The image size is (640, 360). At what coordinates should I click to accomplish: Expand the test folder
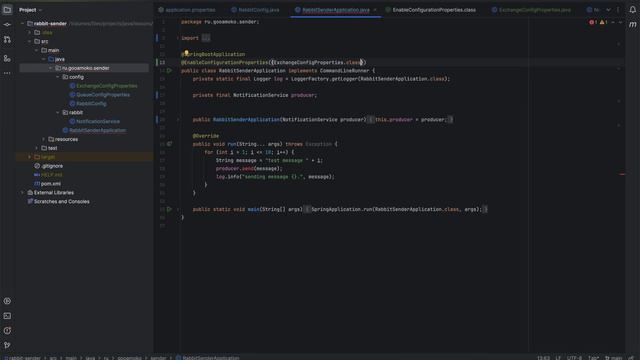click(37, 148)
